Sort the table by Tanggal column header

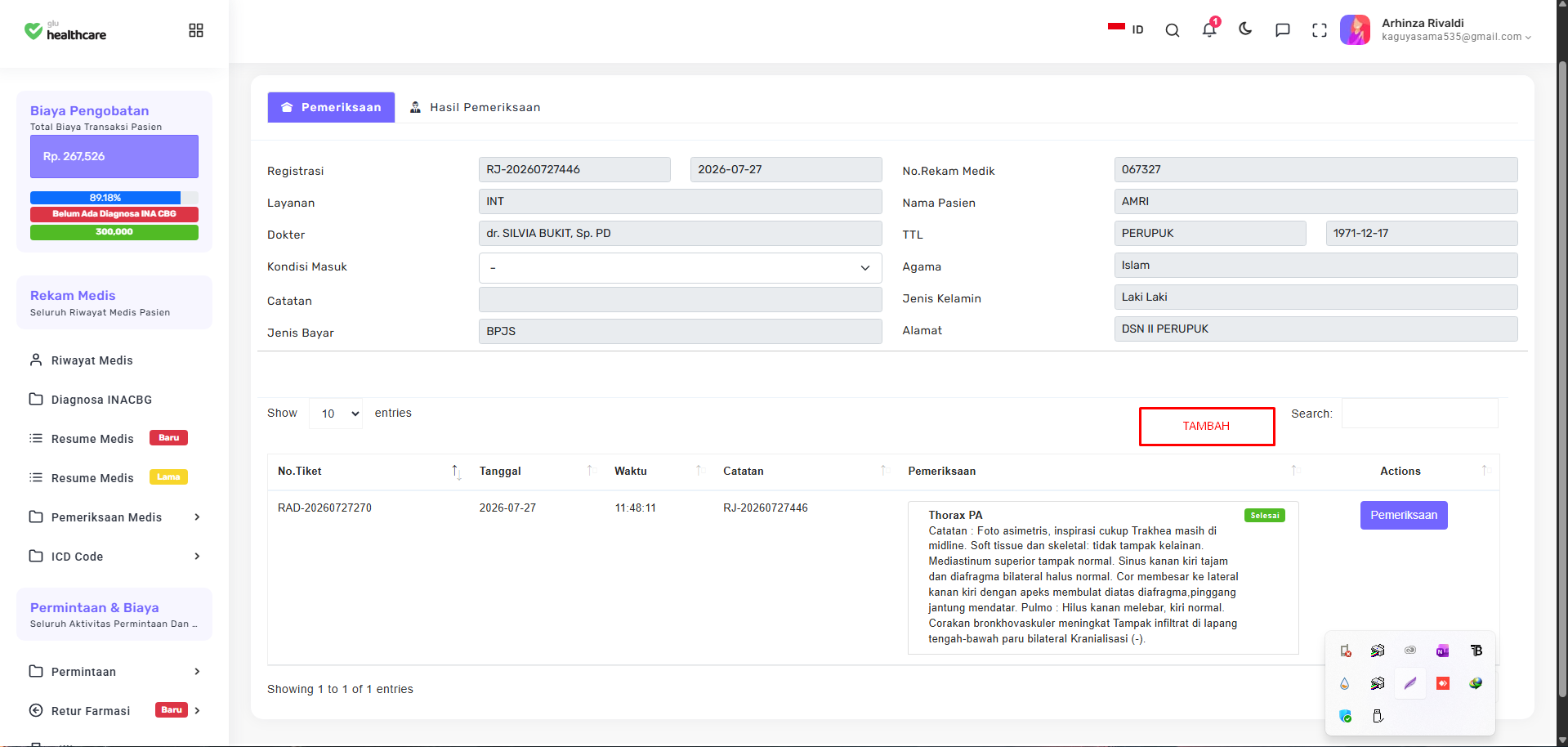click(x=535, y=472)
